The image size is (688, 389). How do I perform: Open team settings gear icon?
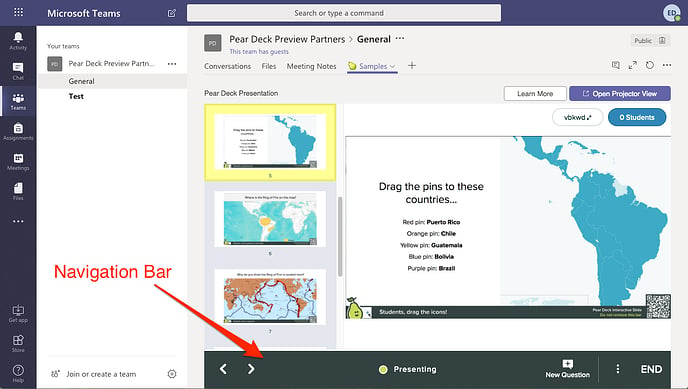click(x=172, y=374)
